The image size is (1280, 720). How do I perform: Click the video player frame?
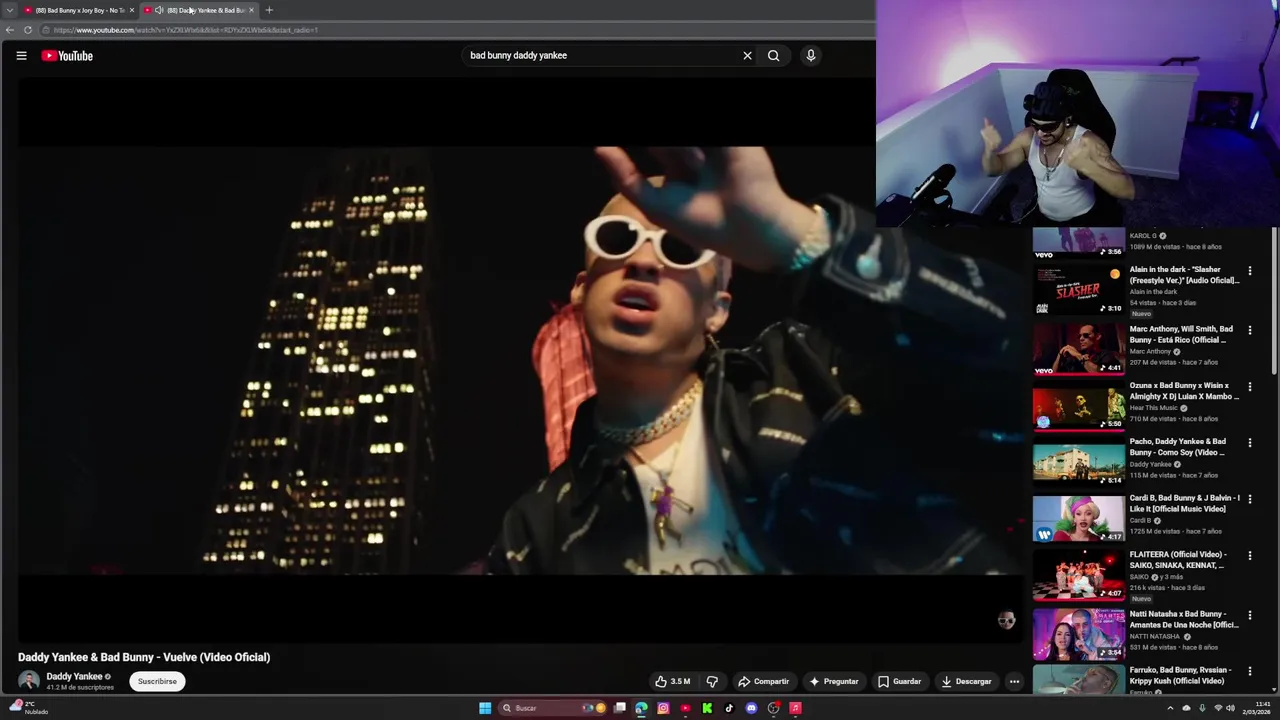[x=520, y=360]
